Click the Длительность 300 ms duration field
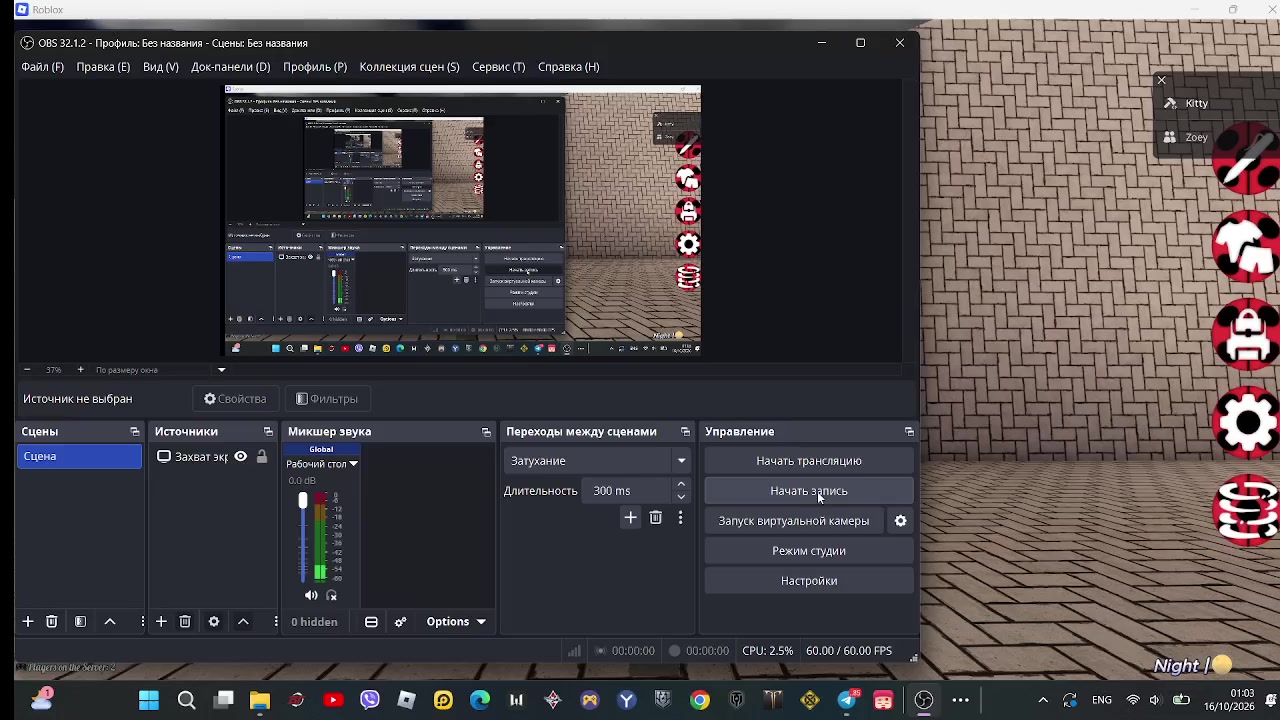 pyautogui.click(x=631, y=491)
